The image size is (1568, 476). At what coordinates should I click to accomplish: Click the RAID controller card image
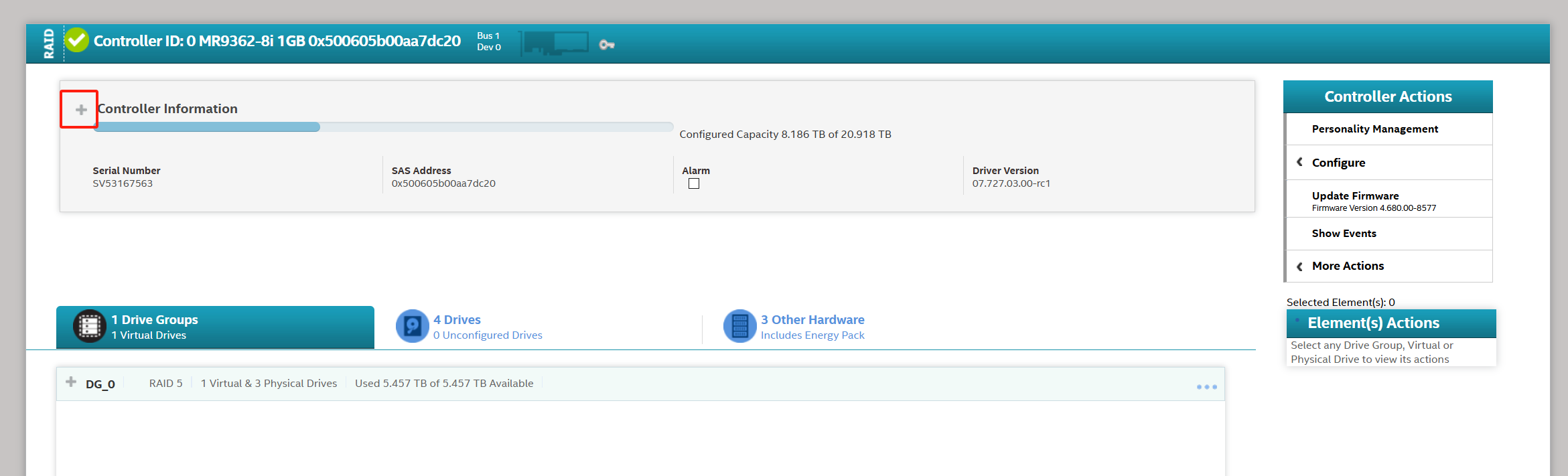(555, 44)
